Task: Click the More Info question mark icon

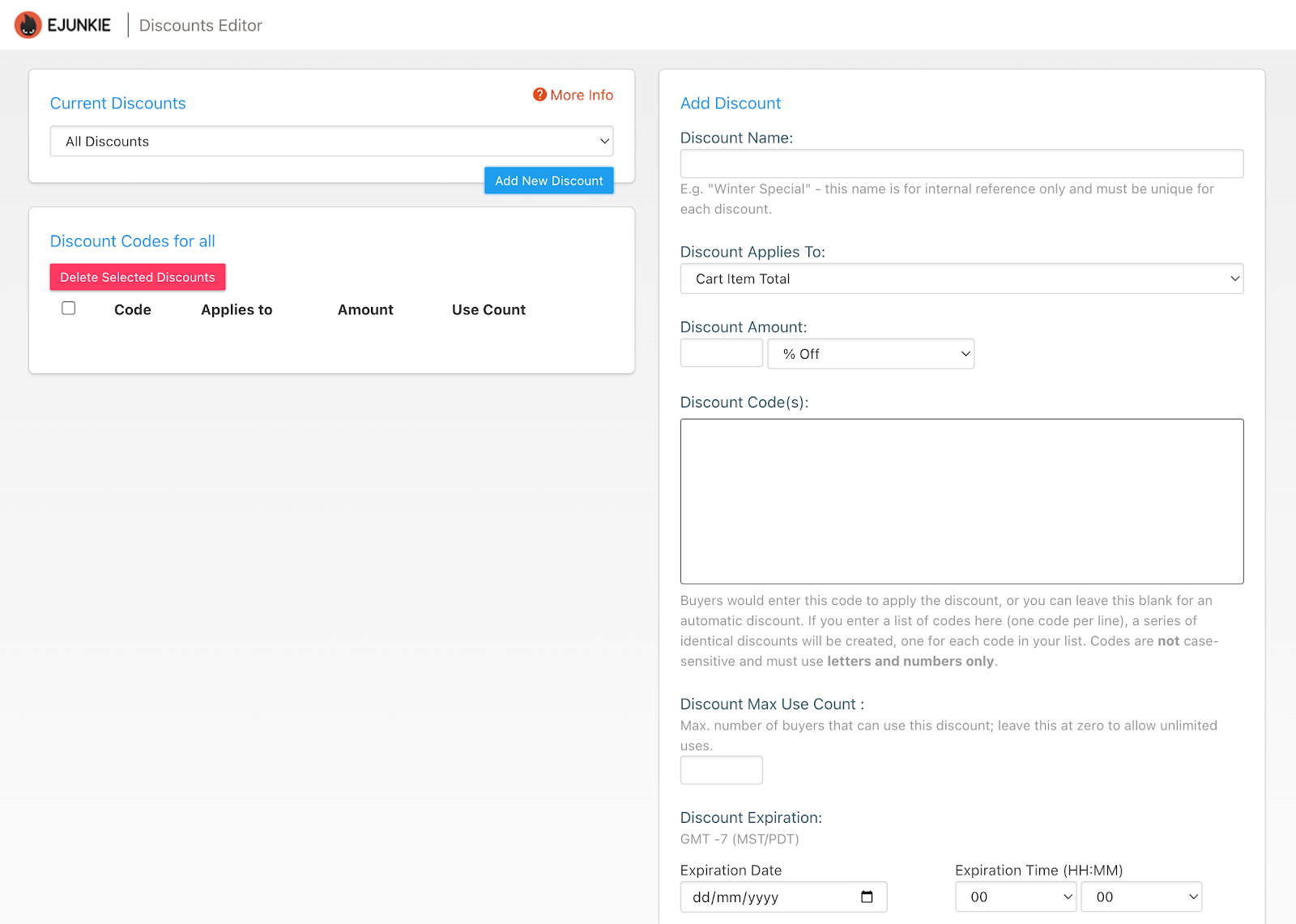Action: click(539, 95)
